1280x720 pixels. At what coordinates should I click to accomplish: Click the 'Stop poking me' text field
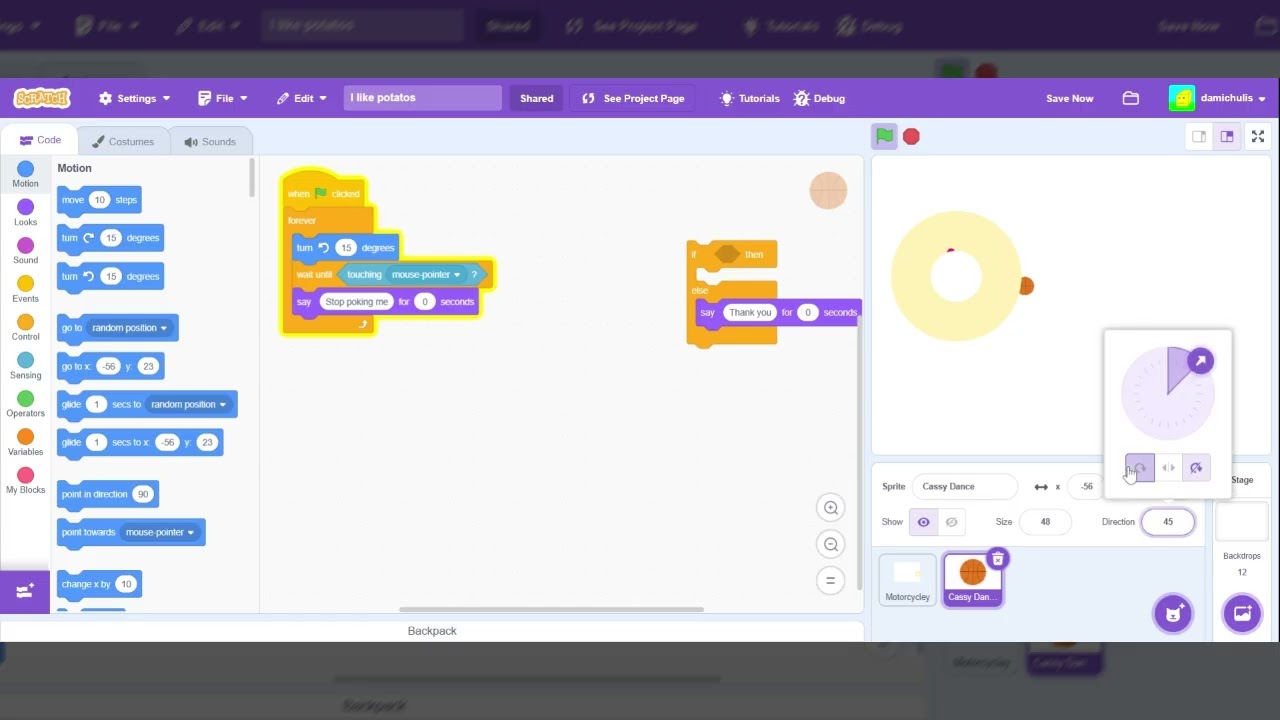click(x=356, y=301)
